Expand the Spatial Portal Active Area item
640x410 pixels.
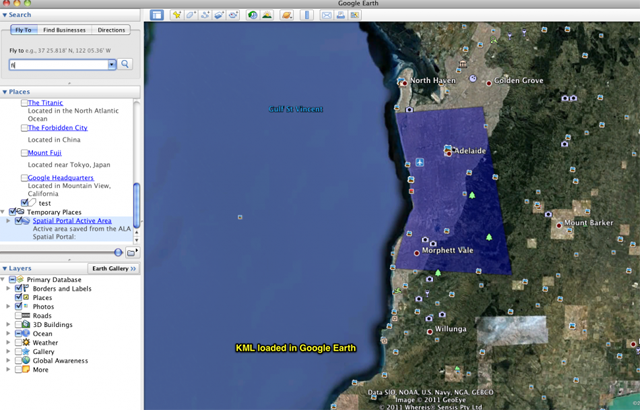pyautogui.click(x=7, y=220)
